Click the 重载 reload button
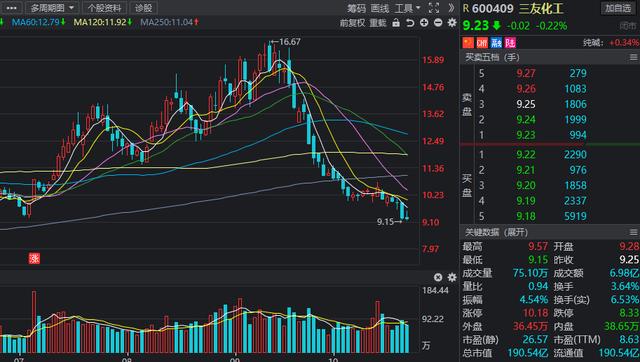The height and width of the screenshot is (362, 640). click(x=378, y=23)
